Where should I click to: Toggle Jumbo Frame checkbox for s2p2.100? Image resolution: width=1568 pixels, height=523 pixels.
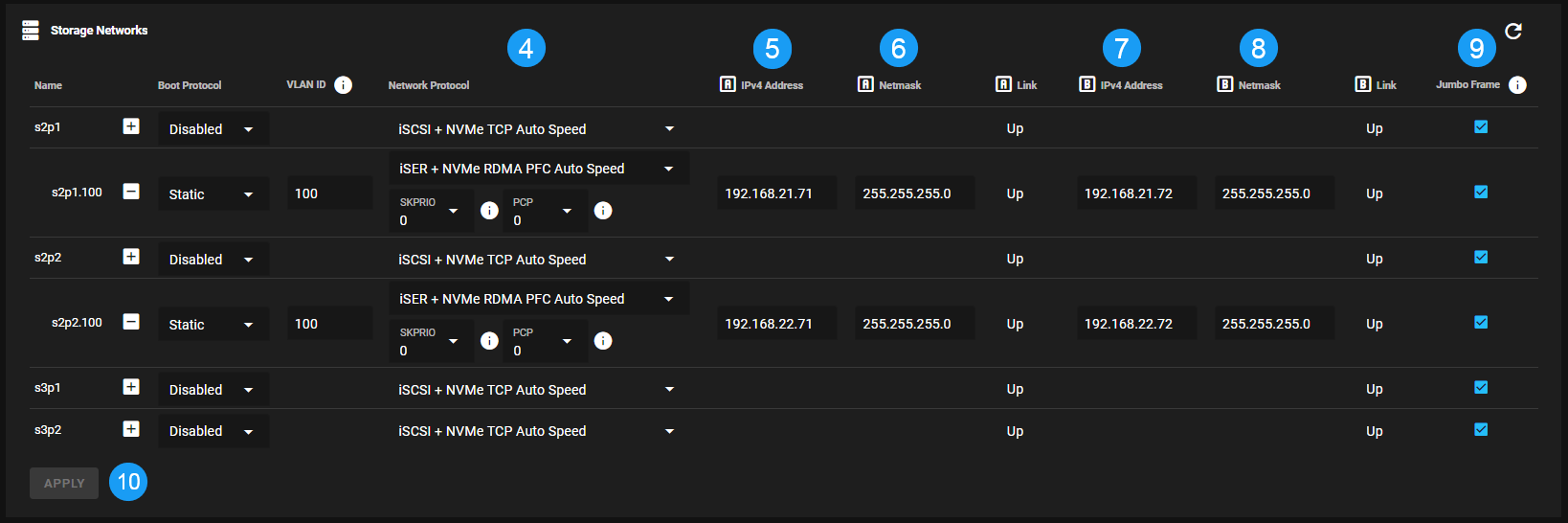pyautogui.click(x=1481, y=322)
